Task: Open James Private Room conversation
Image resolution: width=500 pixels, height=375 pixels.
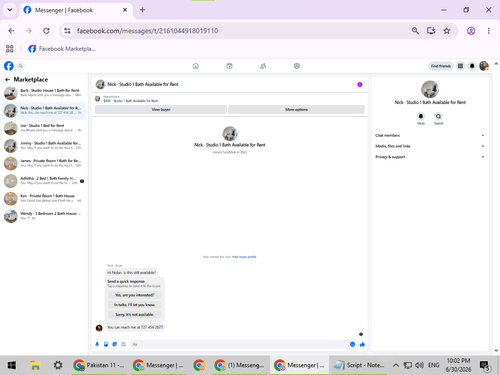Action: 44,163
